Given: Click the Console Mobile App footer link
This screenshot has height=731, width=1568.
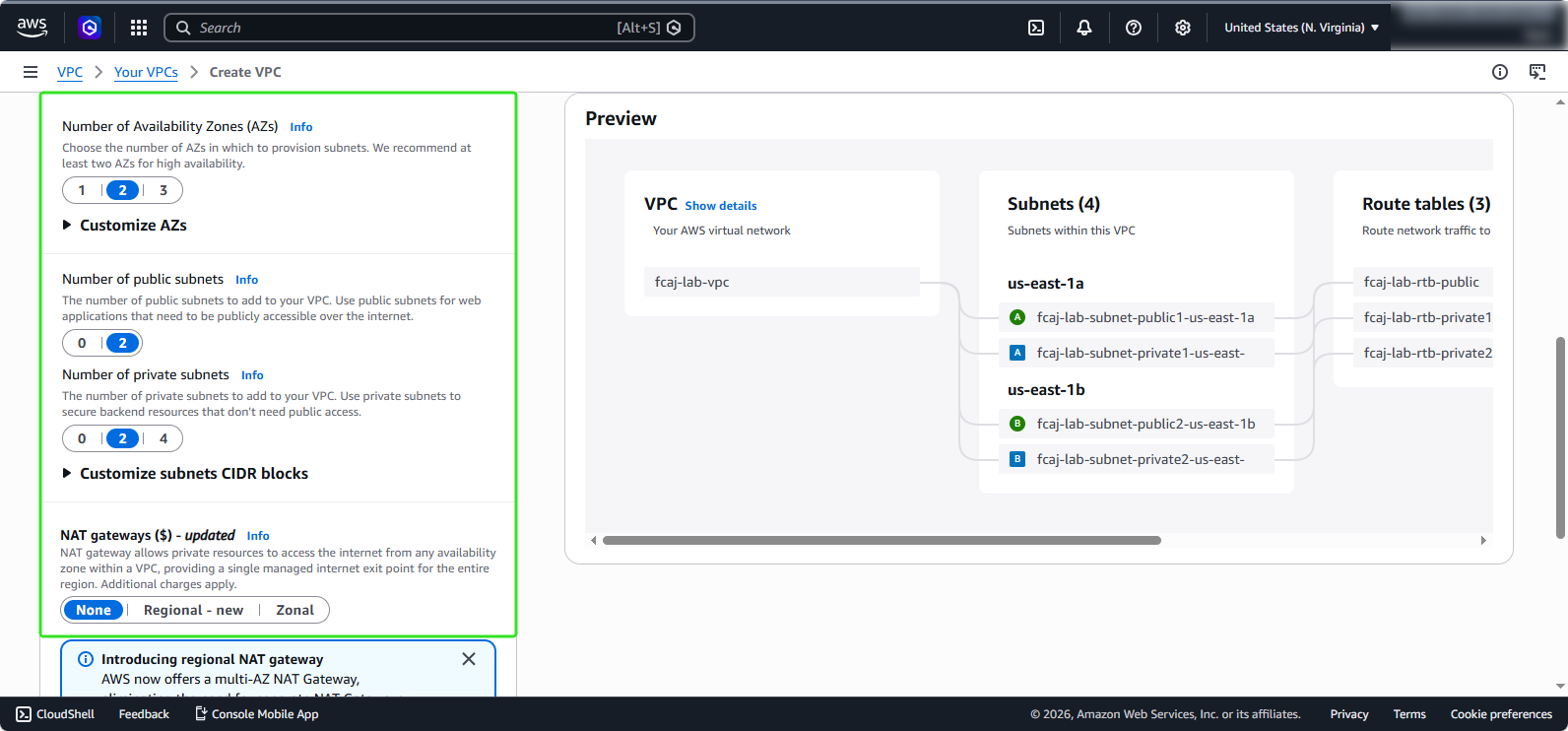Looking at the screenshot, I should [256, 714].
